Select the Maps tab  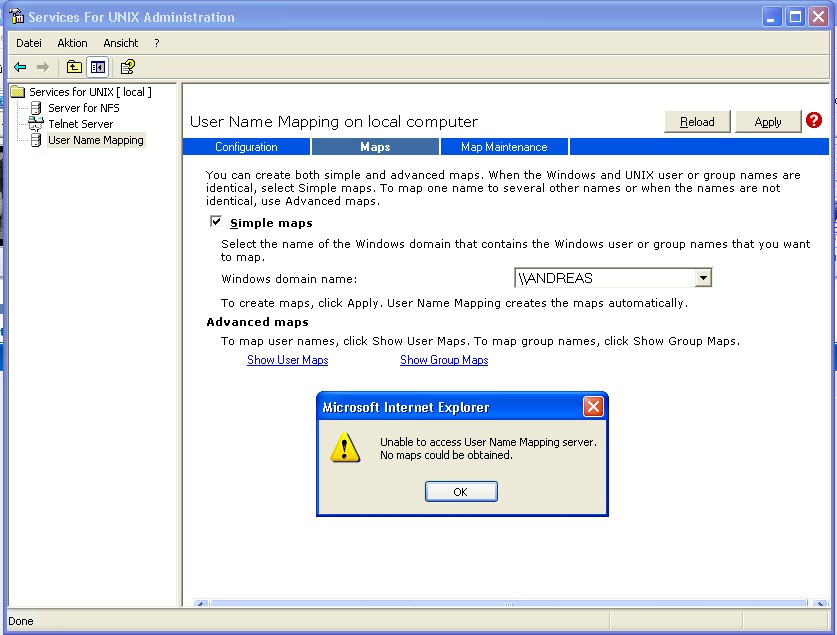click(375, 147)
